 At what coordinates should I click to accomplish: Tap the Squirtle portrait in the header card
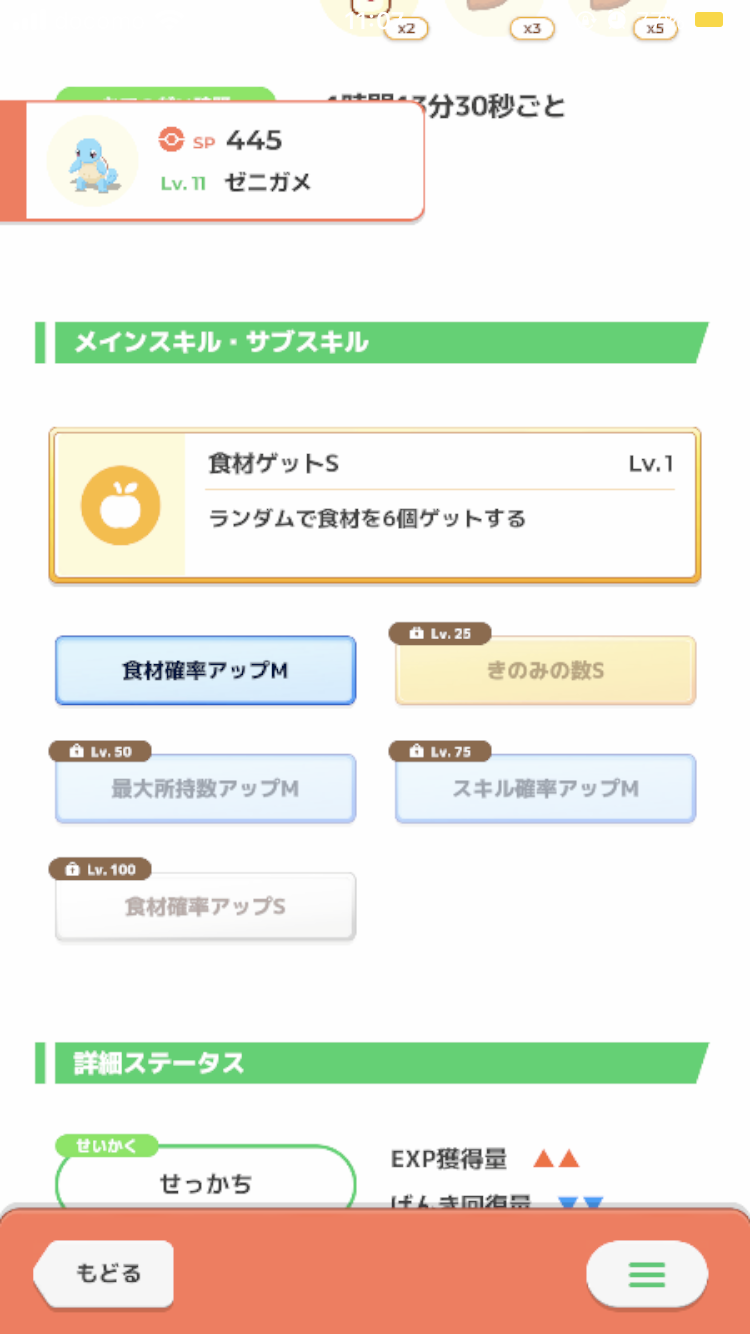pos(92,161)
